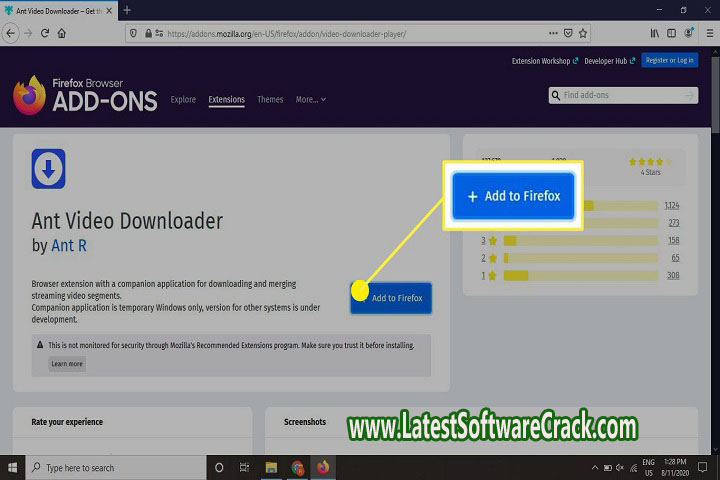The width and height of the screenshot is (720, 480).
Task: Click Learn more about the security warning
Action: (67, 364)
